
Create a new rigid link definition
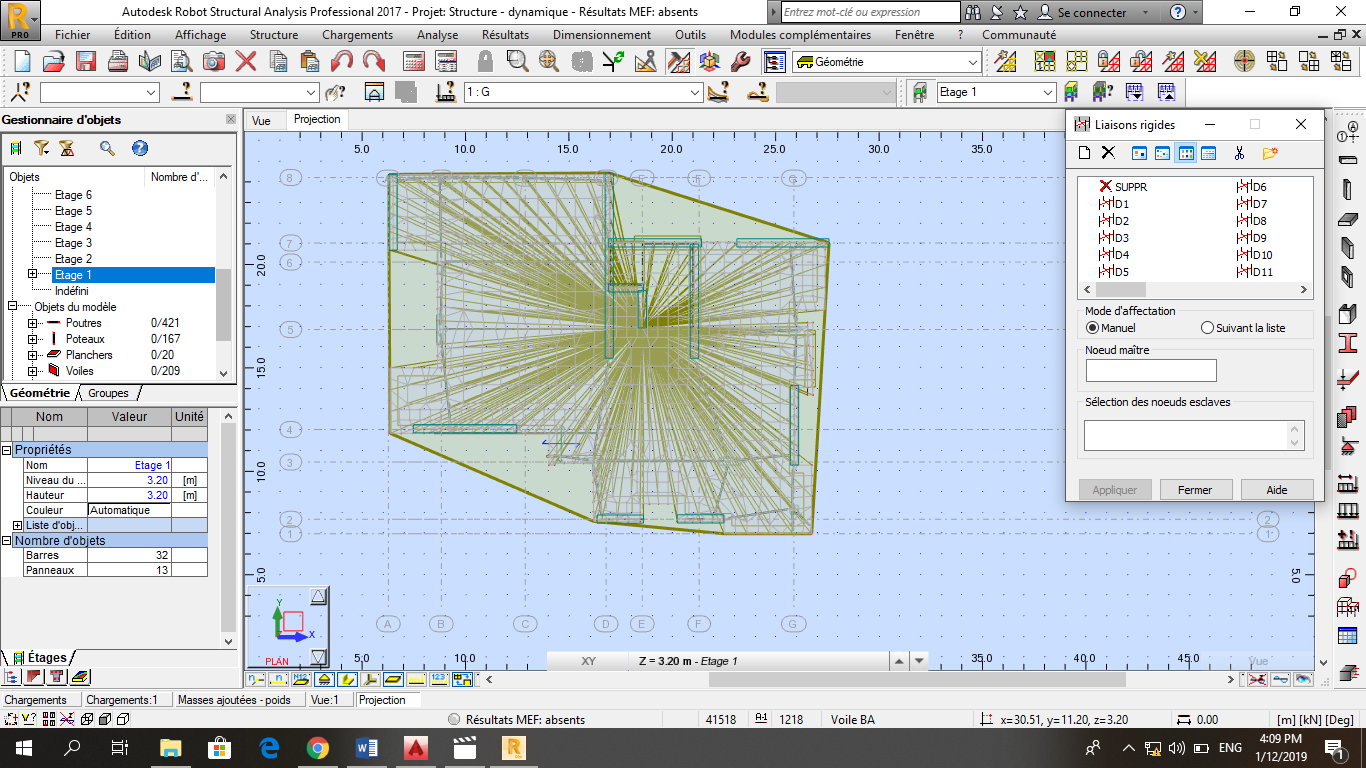click(x=1085, y=153)
